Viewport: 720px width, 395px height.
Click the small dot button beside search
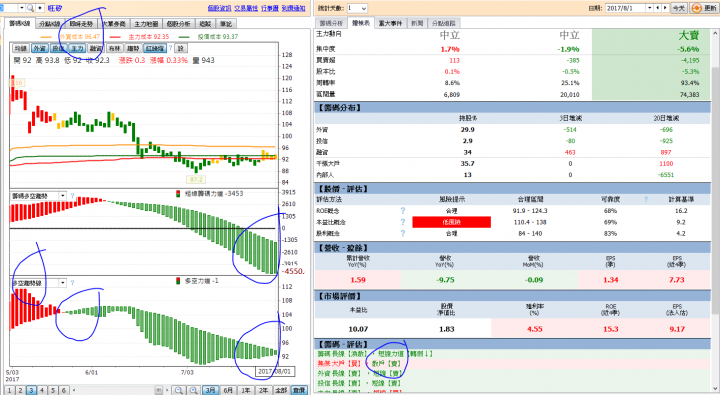(x=40, y=8)
